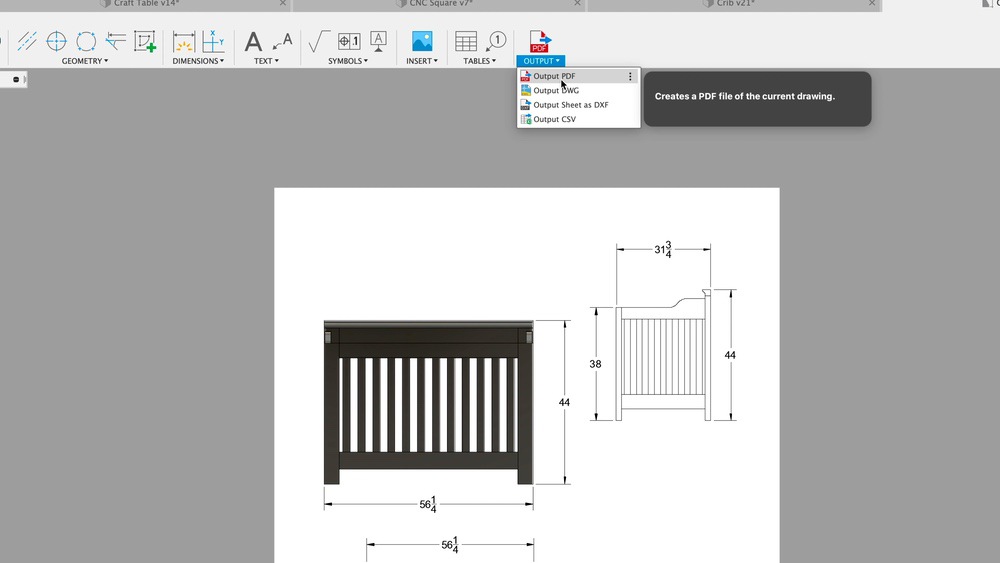Choose Output DWG from the menu
This screenshot has width=1000, height=563.
point(578,91)
